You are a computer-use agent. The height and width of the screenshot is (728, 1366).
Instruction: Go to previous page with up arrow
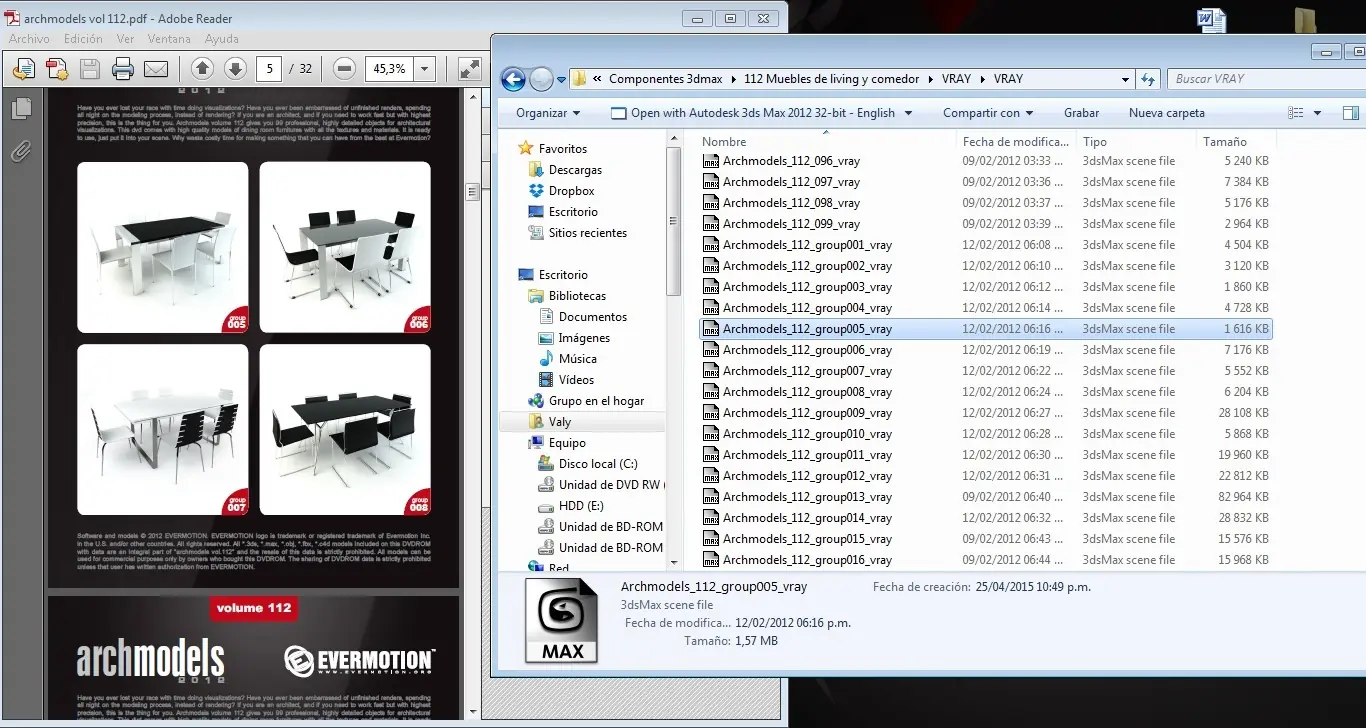[202, 69]
